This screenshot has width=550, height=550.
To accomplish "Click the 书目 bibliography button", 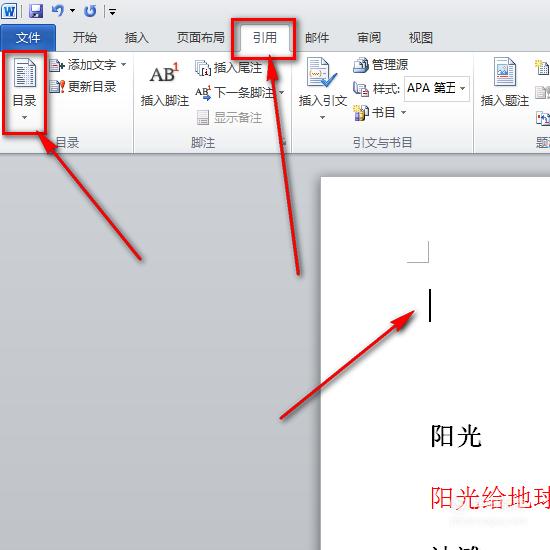I will pos(375,113).
